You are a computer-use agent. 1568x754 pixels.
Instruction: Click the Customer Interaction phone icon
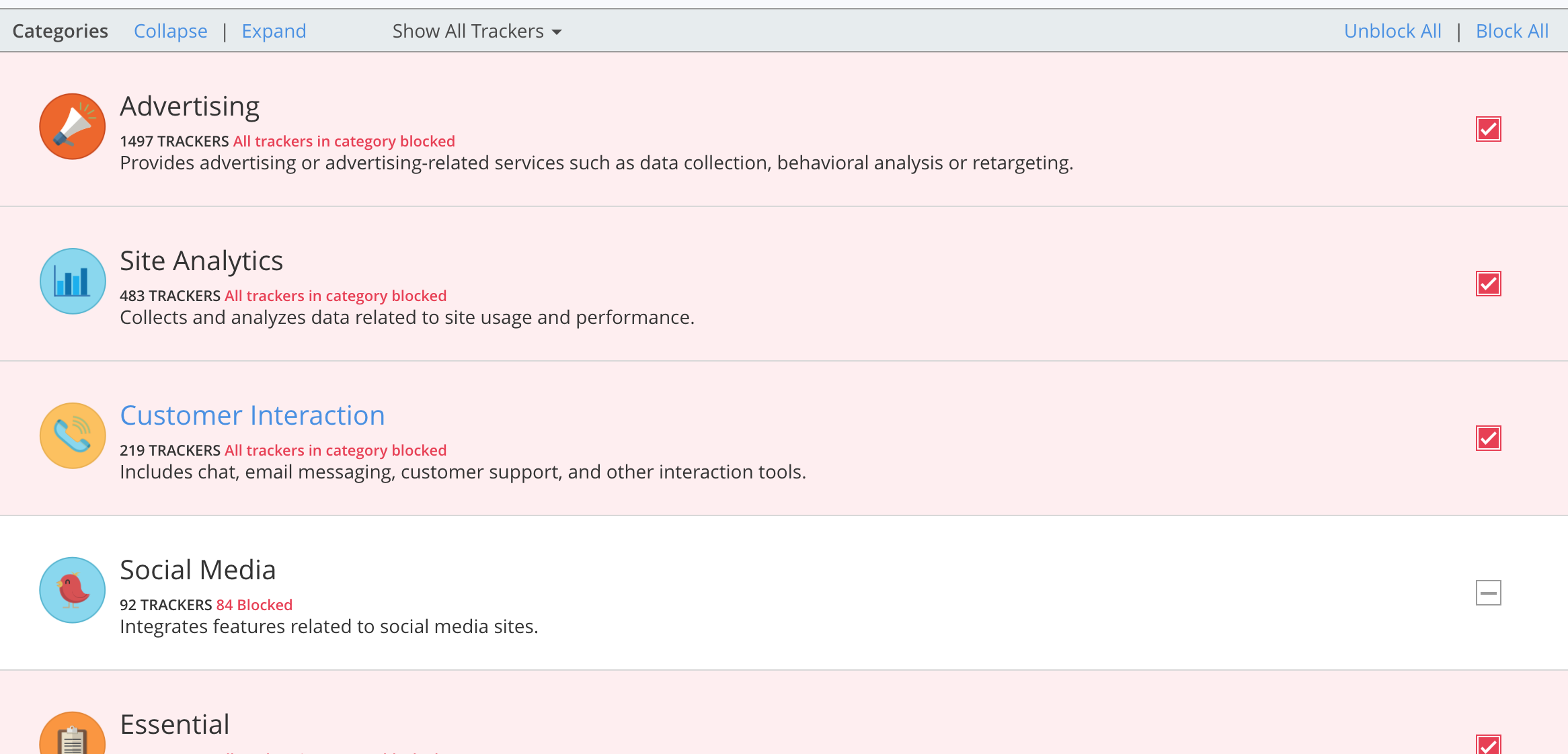pyautogui.click(x=73, y=435)
